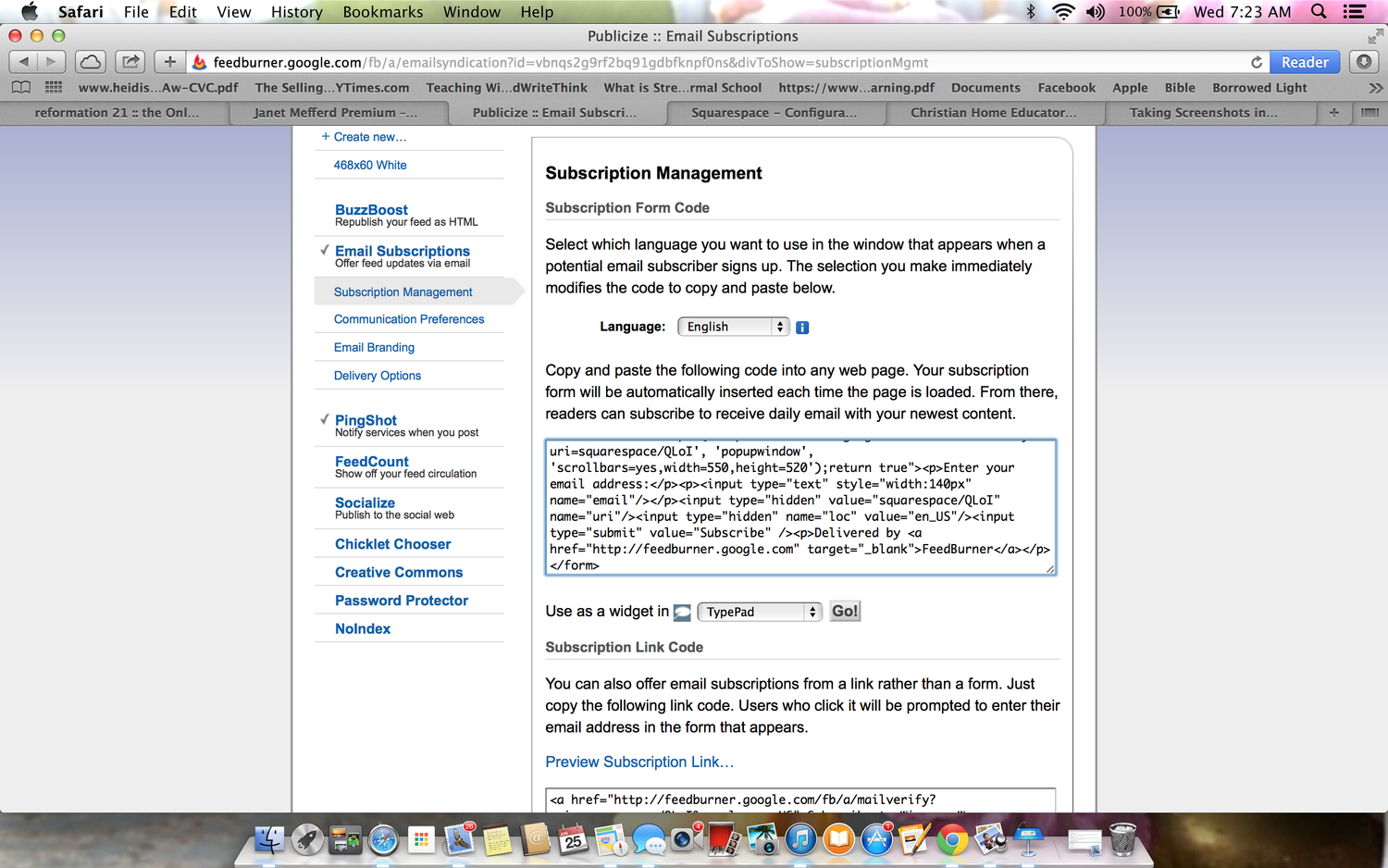1388x868 pixels.
Task: Open Finder from the Dock
Action: coord(268,840)
